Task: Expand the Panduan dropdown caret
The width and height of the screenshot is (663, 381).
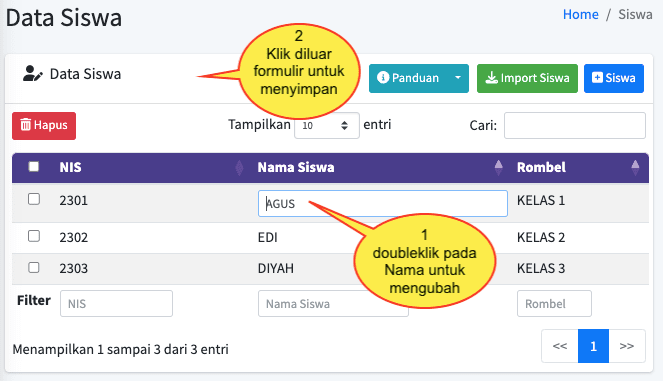Action: point(458,78)
